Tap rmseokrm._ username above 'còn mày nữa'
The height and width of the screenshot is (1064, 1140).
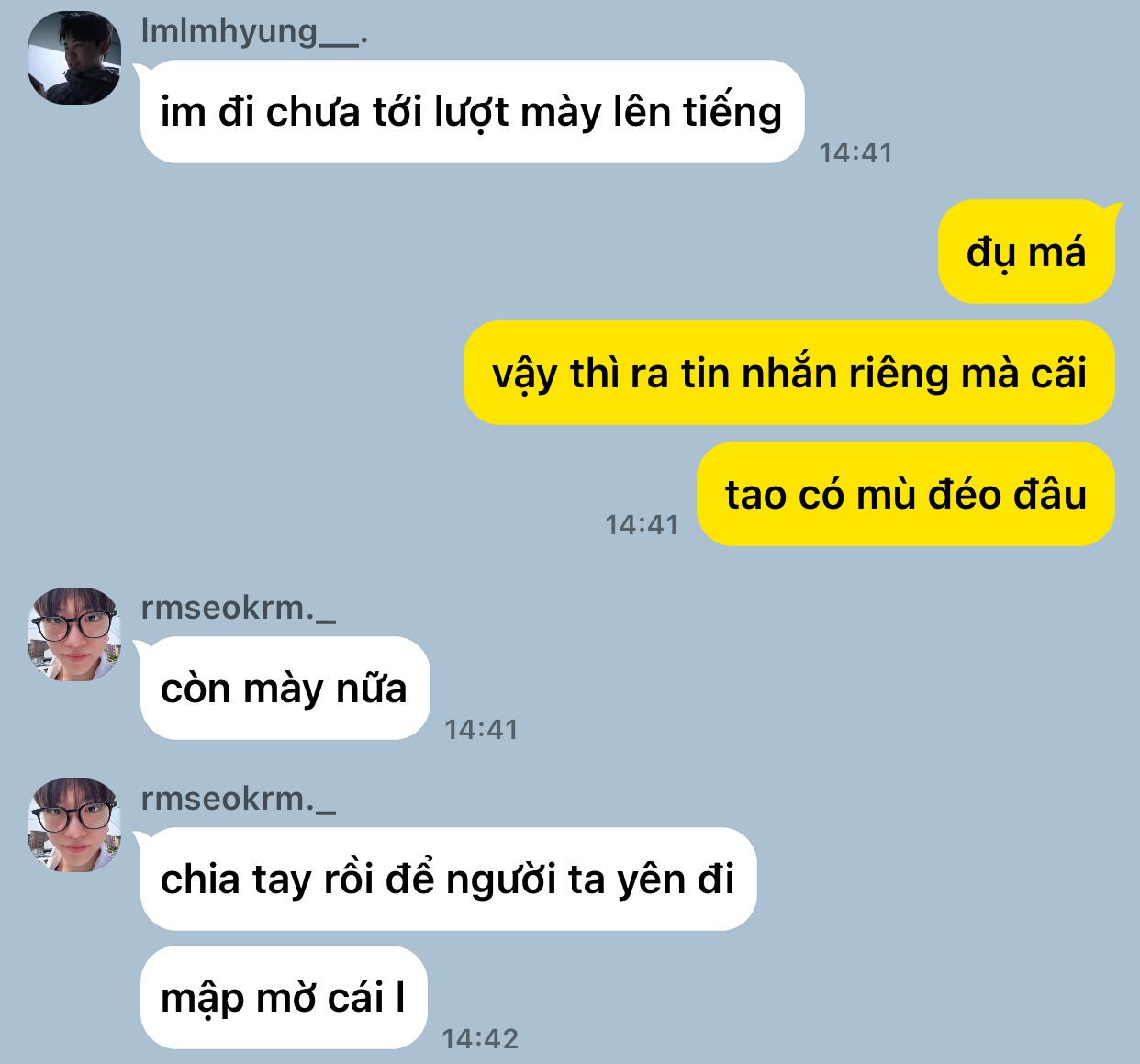pyautogui.click(x=239, y=608)
